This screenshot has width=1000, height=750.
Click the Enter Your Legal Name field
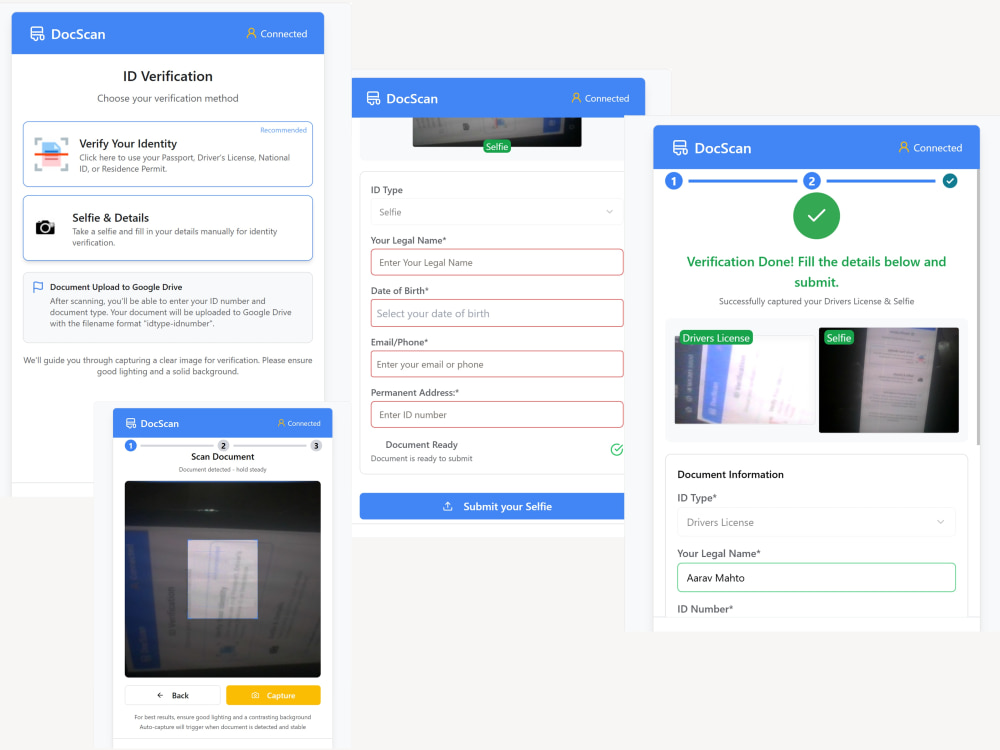pos(497,262)
